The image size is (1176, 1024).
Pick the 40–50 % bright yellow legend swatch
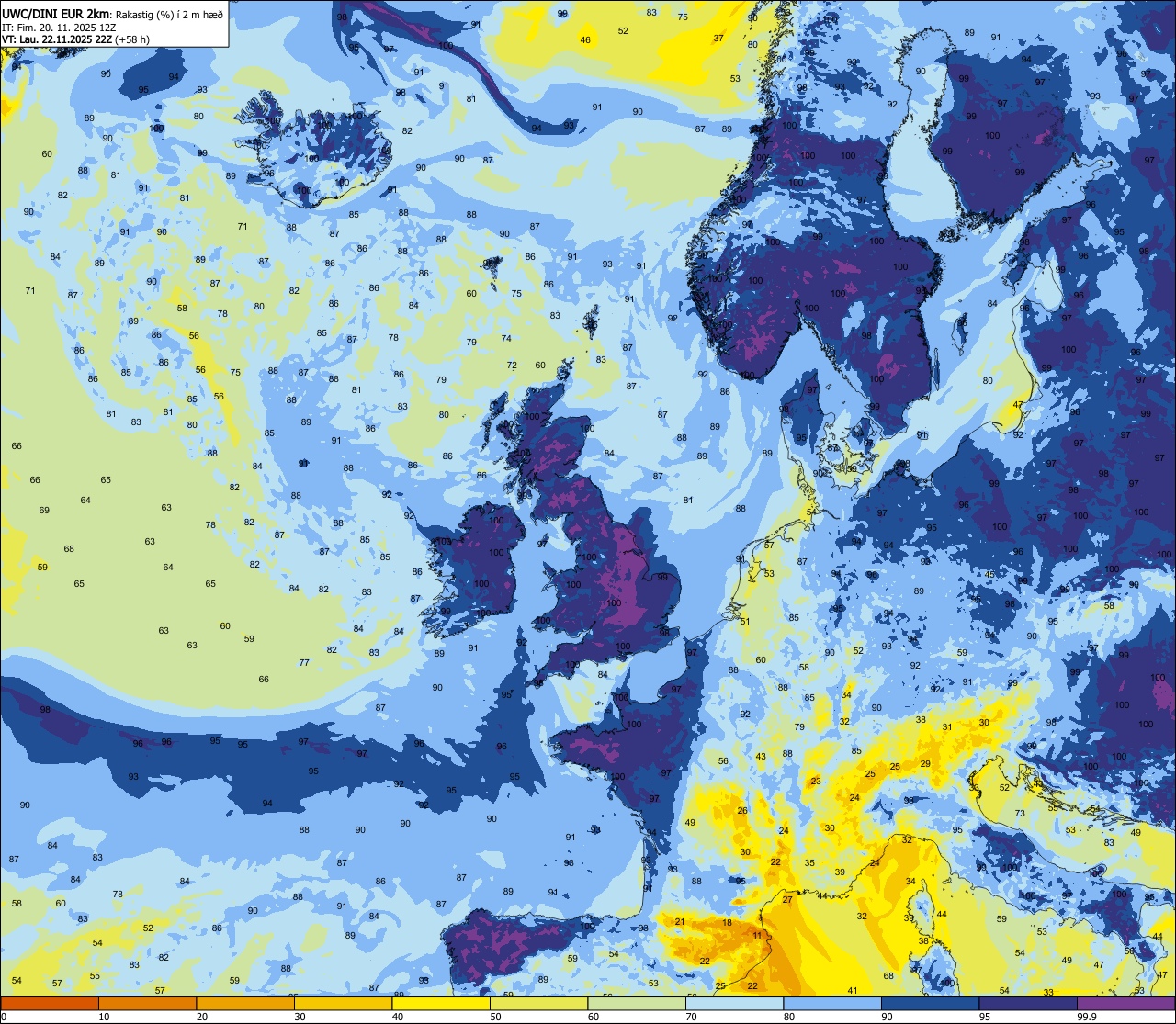[441, 1004]
